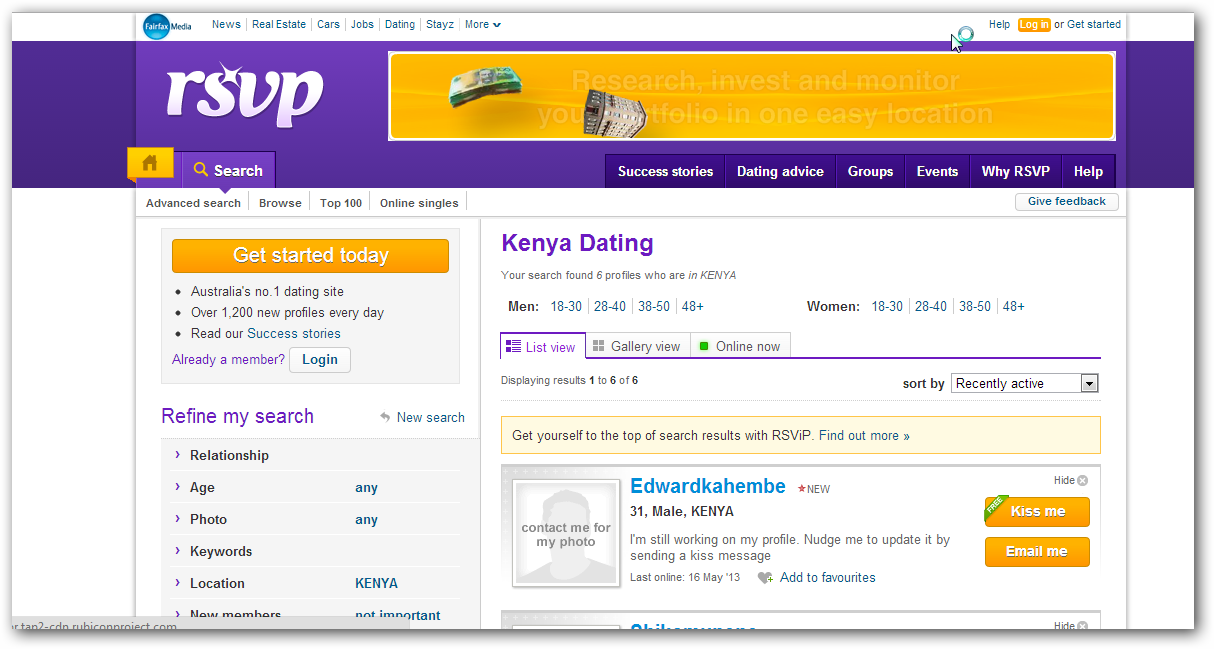Click Hide icon on Edwardkahembe profile
Viewport: 1214px width, 649px height.
click(1082, 481)
